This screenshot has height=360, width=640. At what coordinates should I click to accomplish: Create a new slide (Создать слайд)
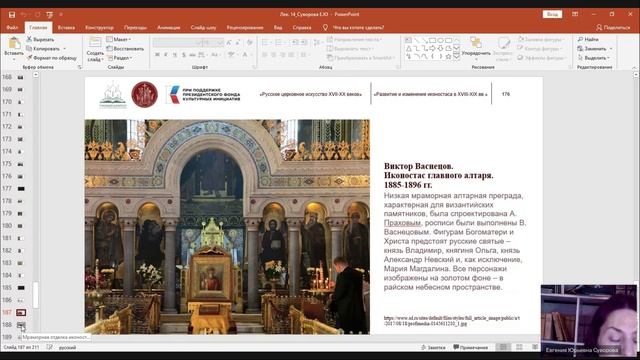[95, 49]
